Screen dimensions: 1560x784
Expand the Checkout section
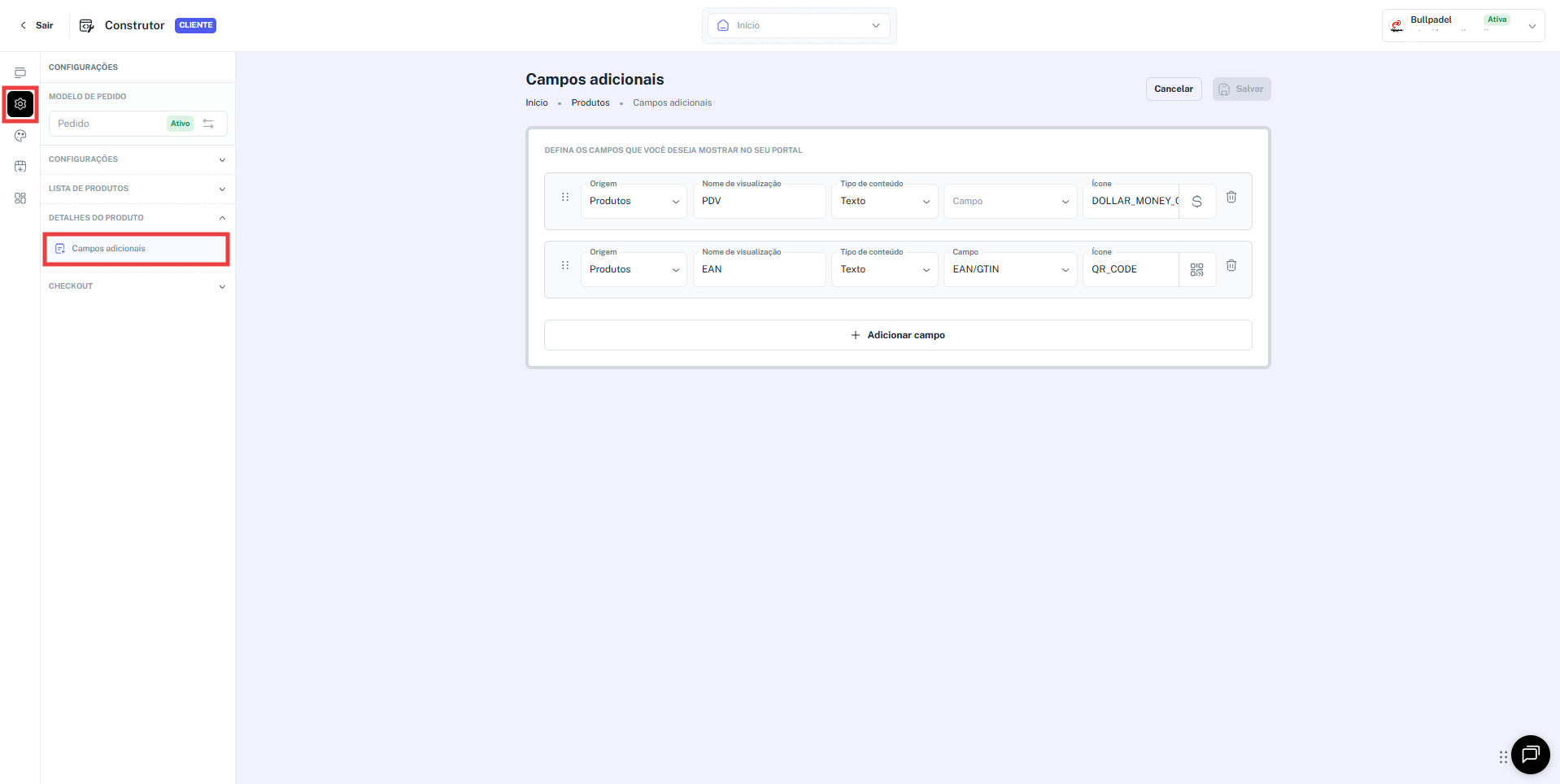click(x=137, y=286)
